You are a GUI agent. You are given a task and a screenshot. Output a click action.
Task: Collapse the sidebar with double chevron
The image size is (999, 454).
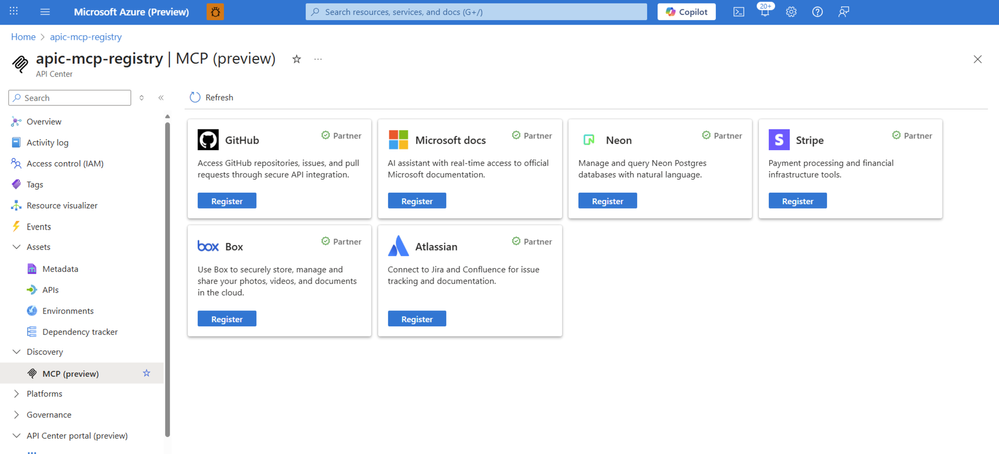(x=161, y=98)
